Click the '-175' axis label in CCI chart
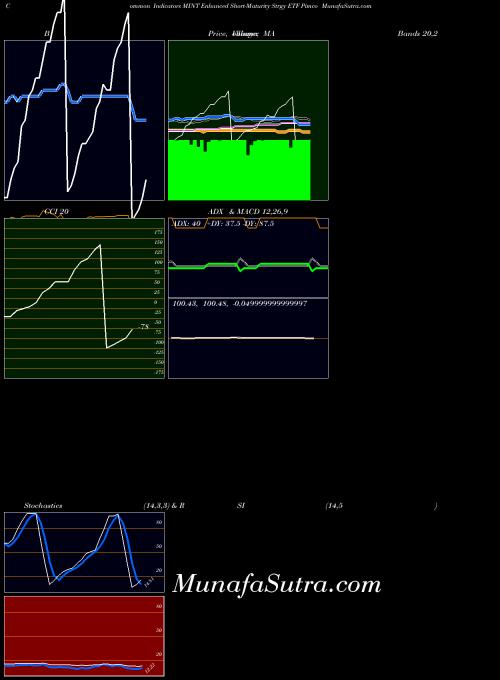500x680 pixels. tap(159, 372)
